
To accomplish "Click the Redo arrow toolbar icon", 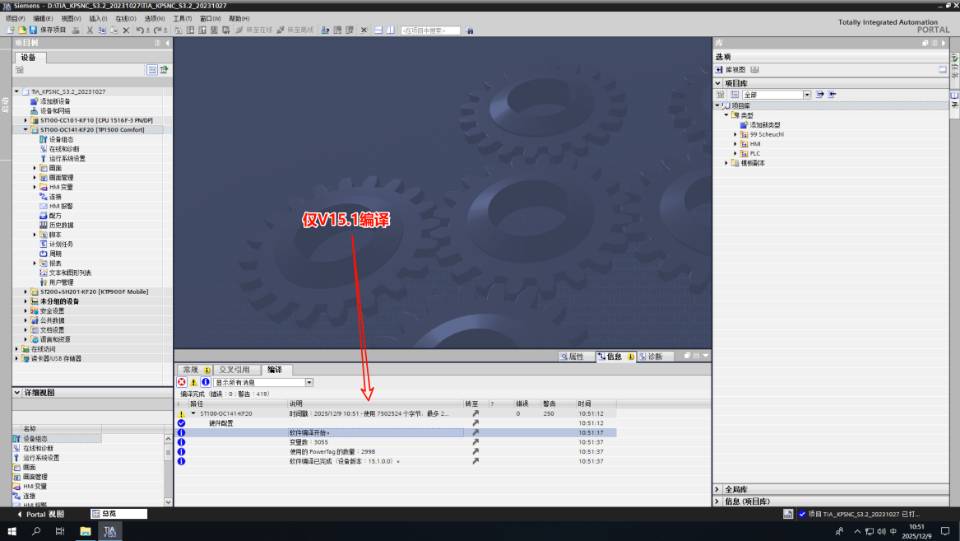I will [x=157, y=30].
